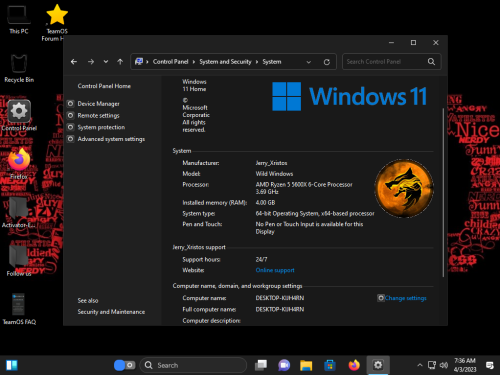This screenshot has width=500, height=375.
Task: Expand address bar history dropdown
Action: point(309,62)
